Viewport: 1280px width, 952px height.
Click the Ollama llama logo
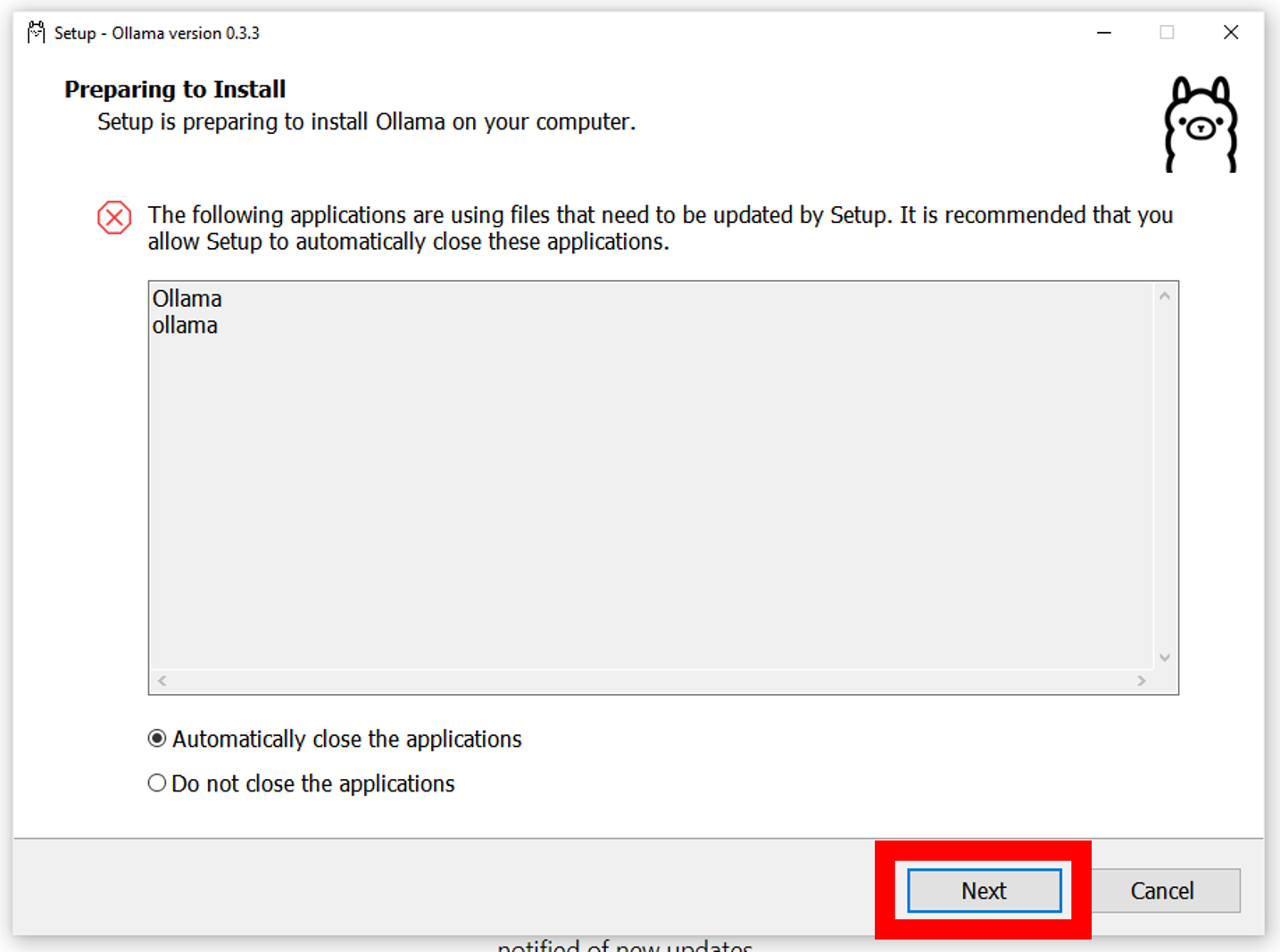point(1201,124)
